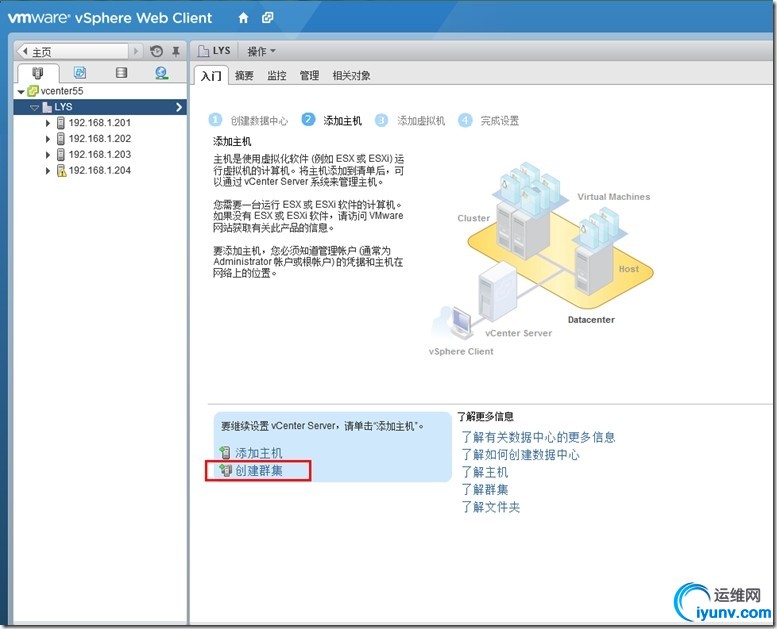Screen dimensions: 777x629
Task: Click the LYS datacenter title icon
Action: click(203, 51)
